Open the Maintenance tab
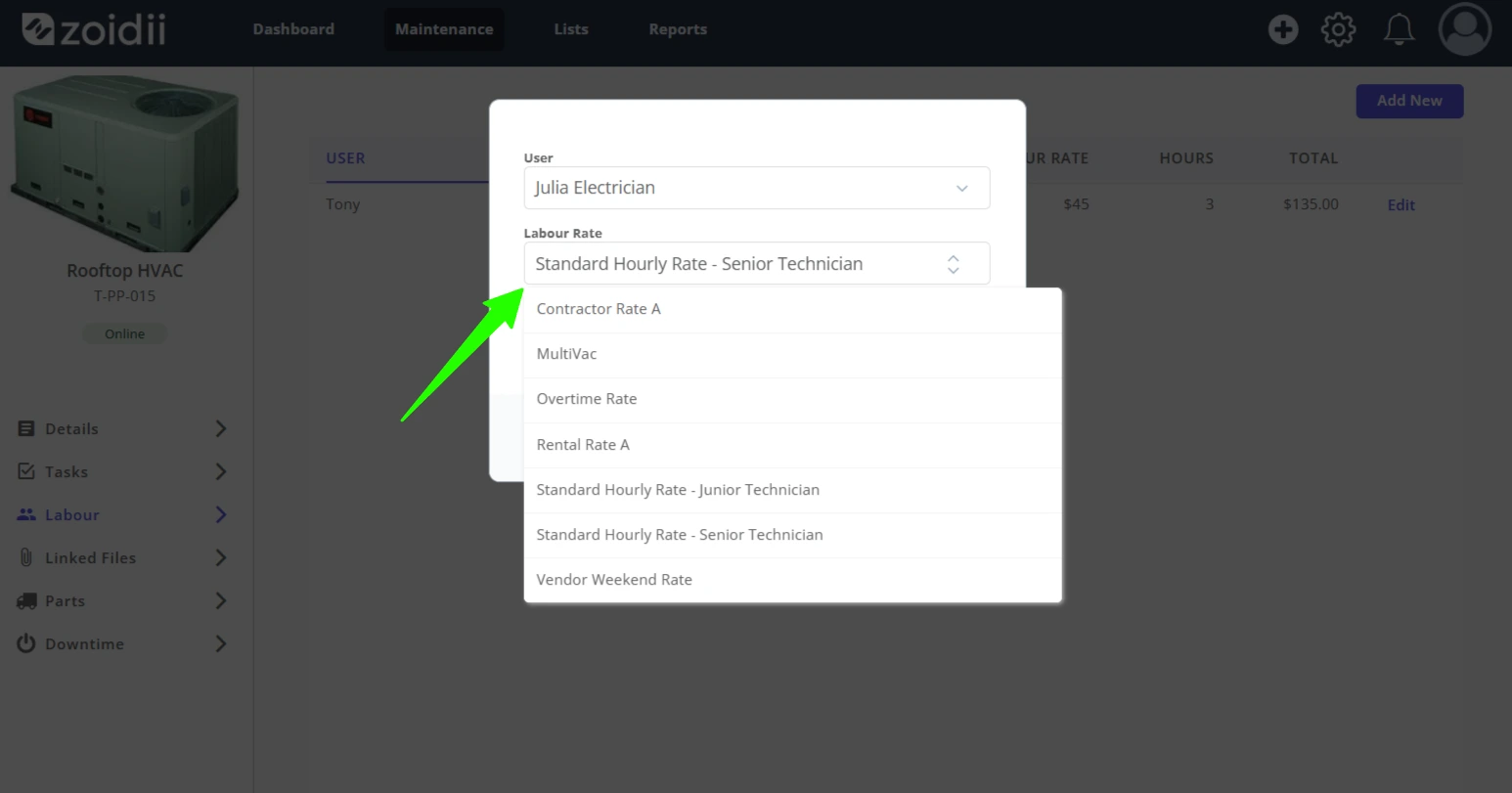Viewport: 1512px width, 793px height. coord(444,29)
